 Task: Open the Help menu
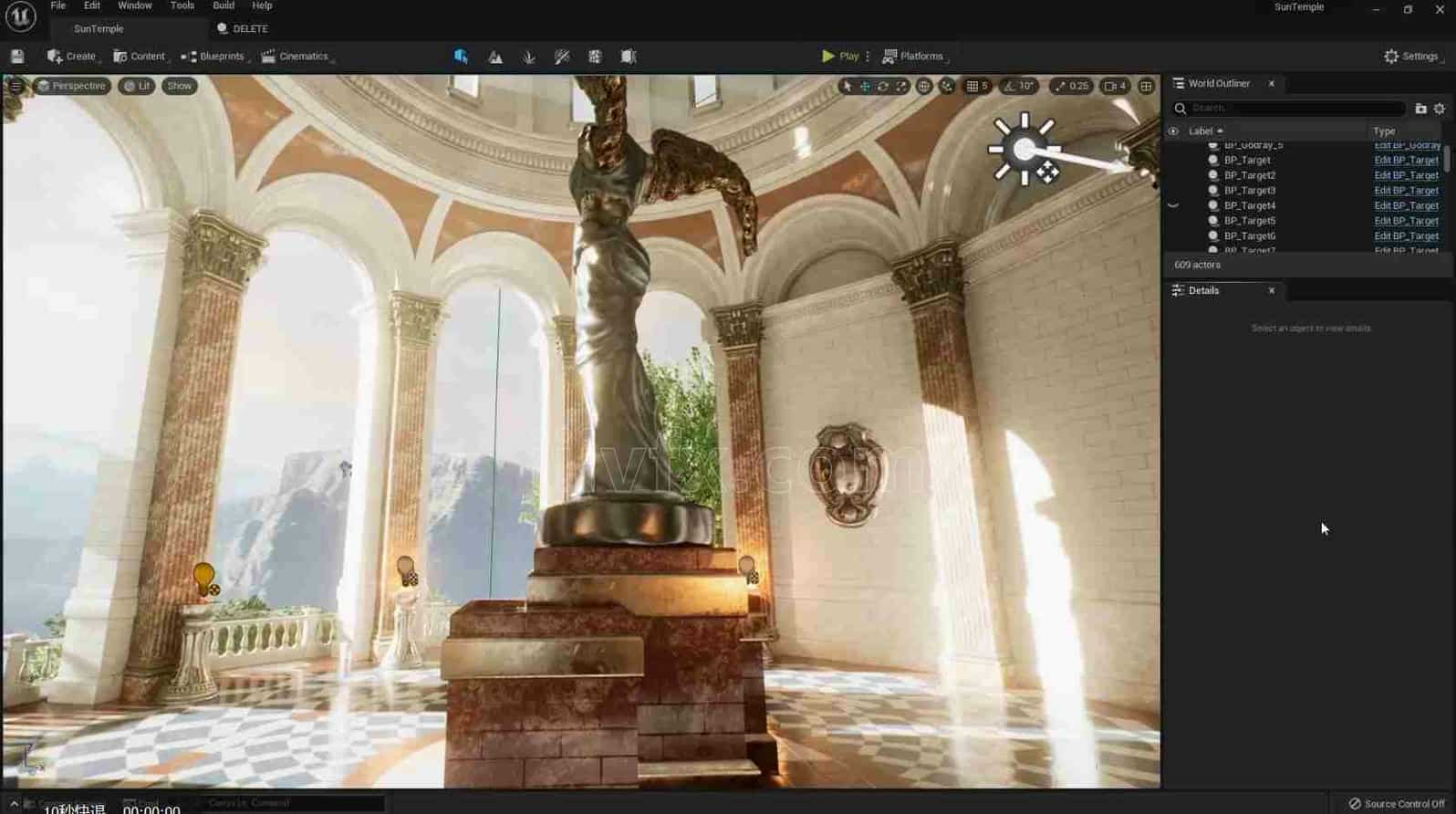point(262,5)
